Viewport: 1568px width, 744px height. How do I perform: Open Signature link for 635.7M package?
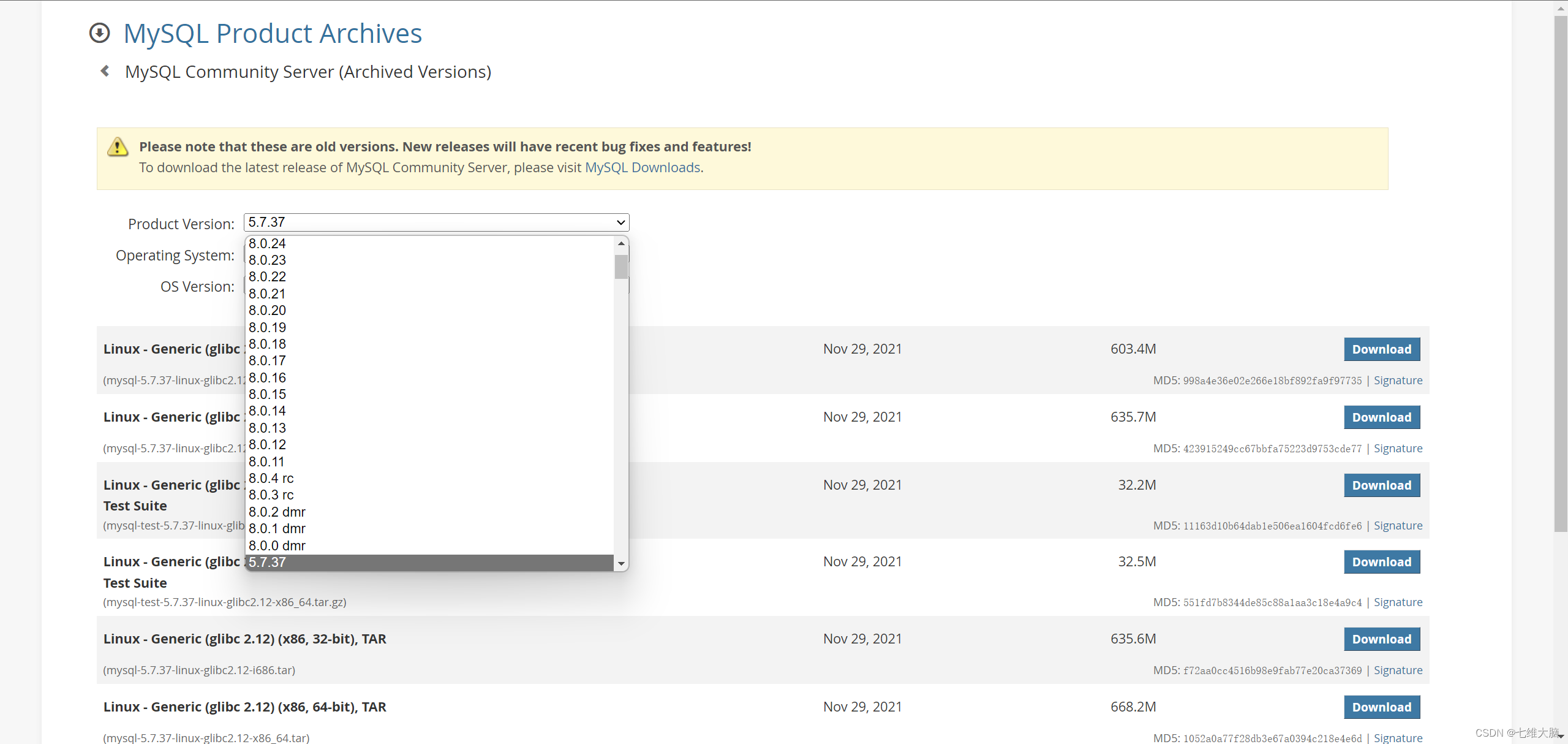[1398, 449]
